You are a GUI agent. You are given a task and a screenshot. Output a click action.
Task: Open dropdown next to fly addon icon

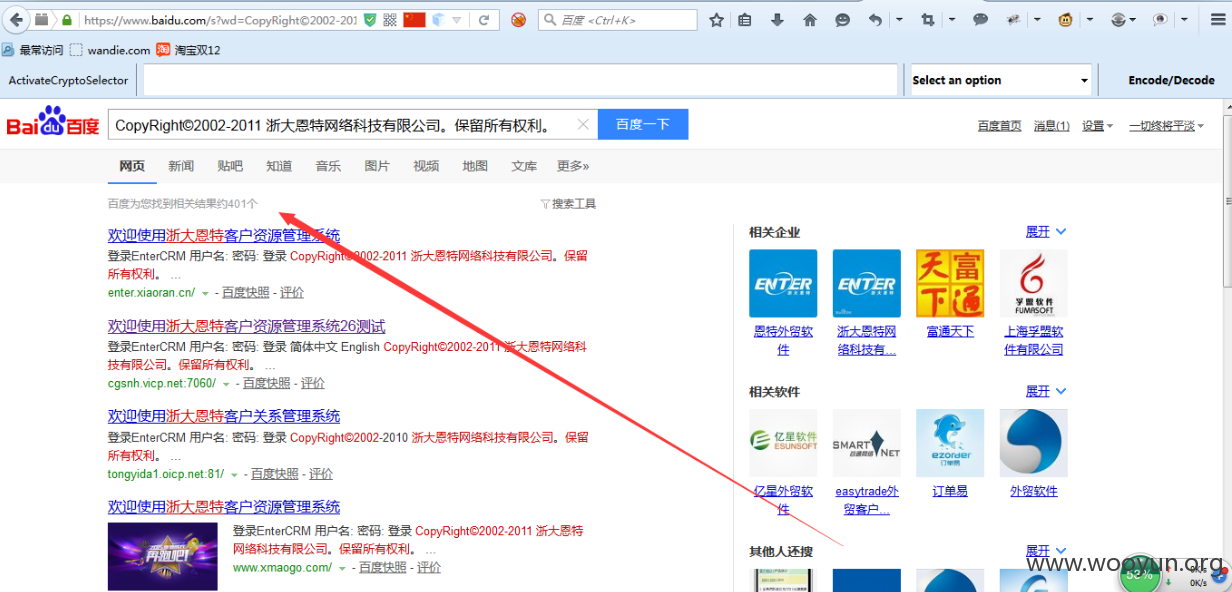click(x=1037, y=20)
